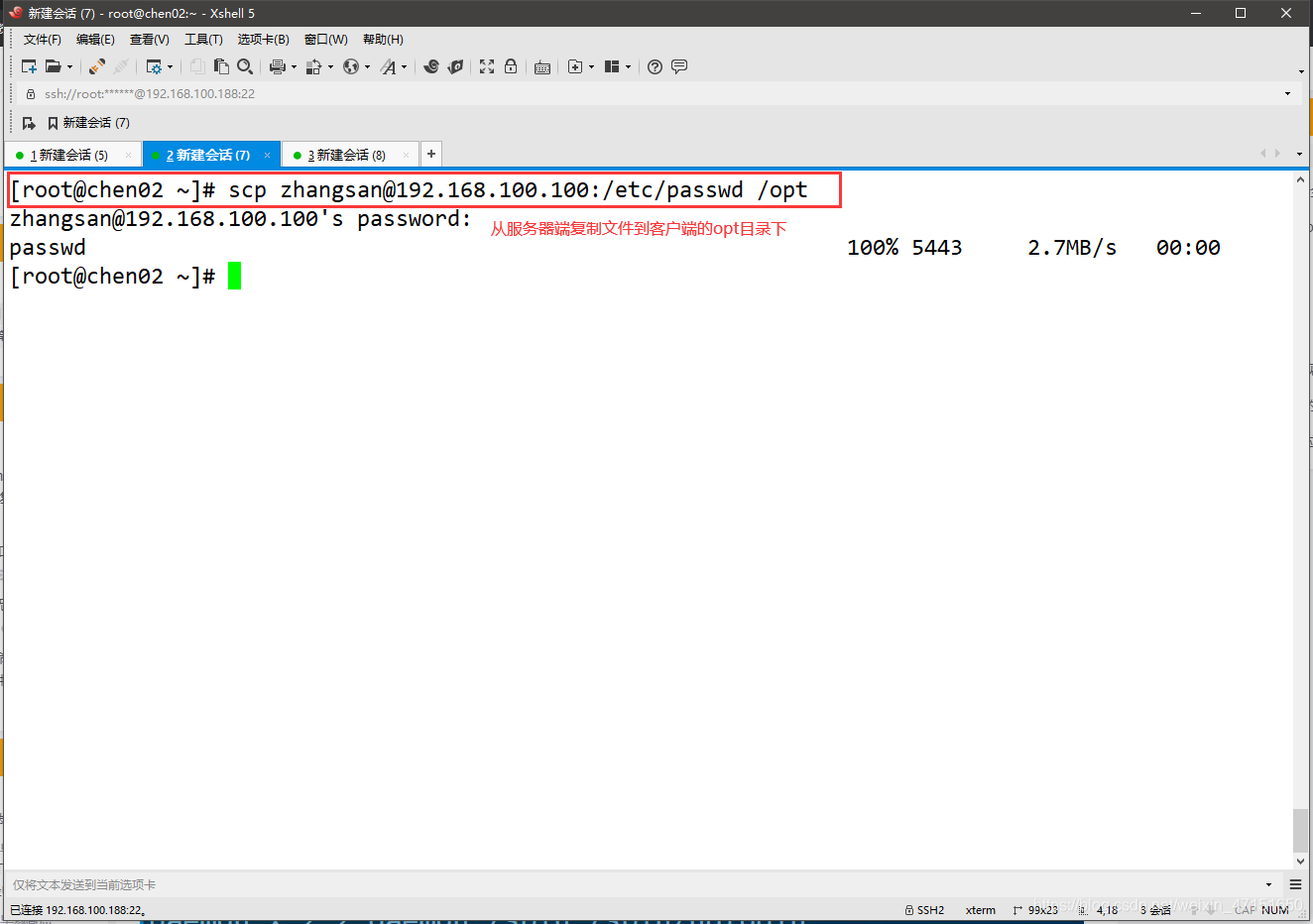Screen dimensions: 1313x924
Task: Click the lock screen padlock icon
Action: [511, 66]
